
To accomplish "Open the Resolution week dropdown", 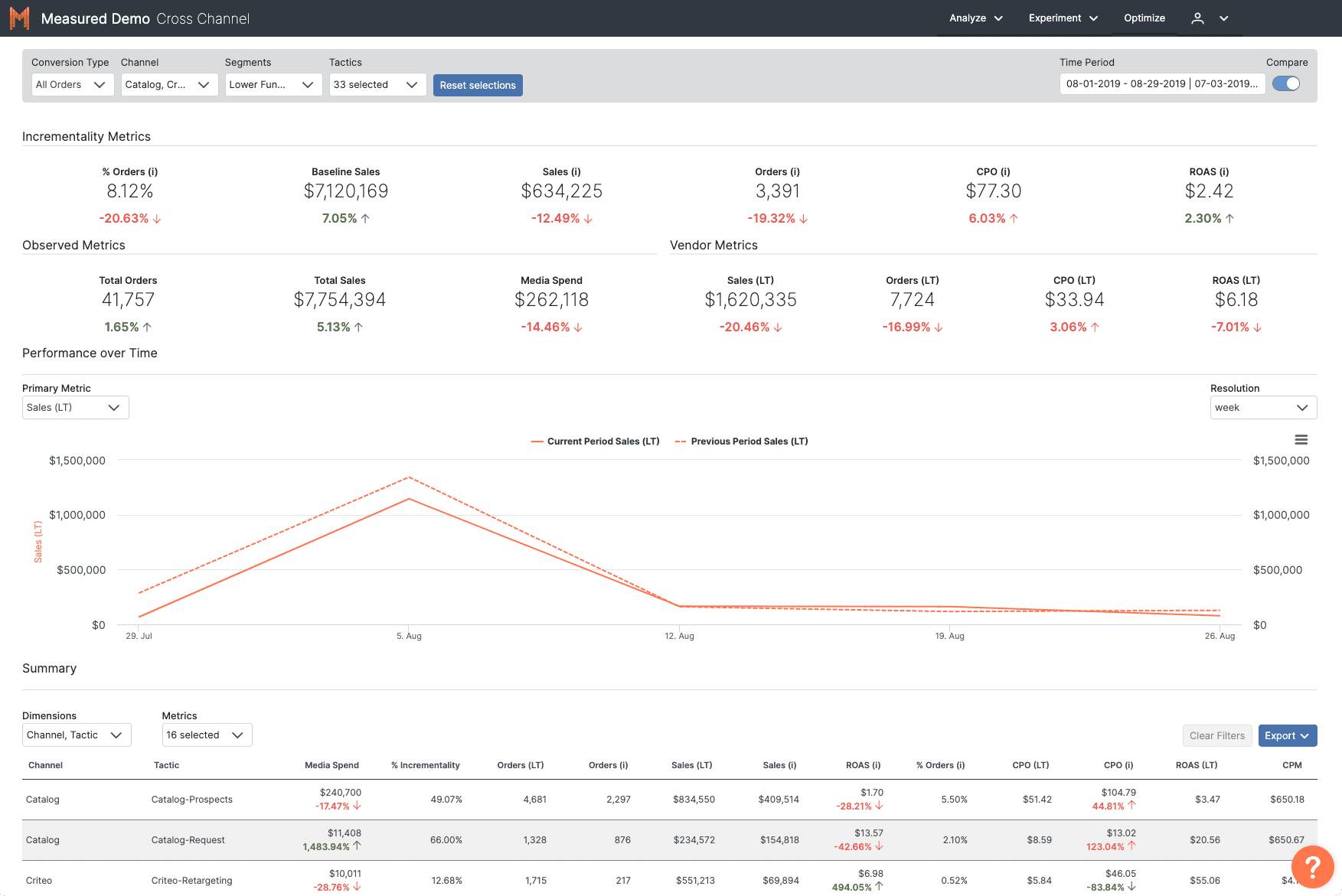I will [1262, 408].
